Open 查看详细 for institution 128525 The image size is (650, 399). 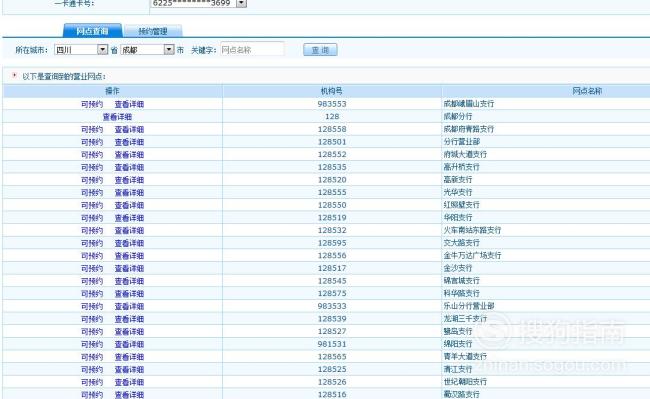(129, 370)
